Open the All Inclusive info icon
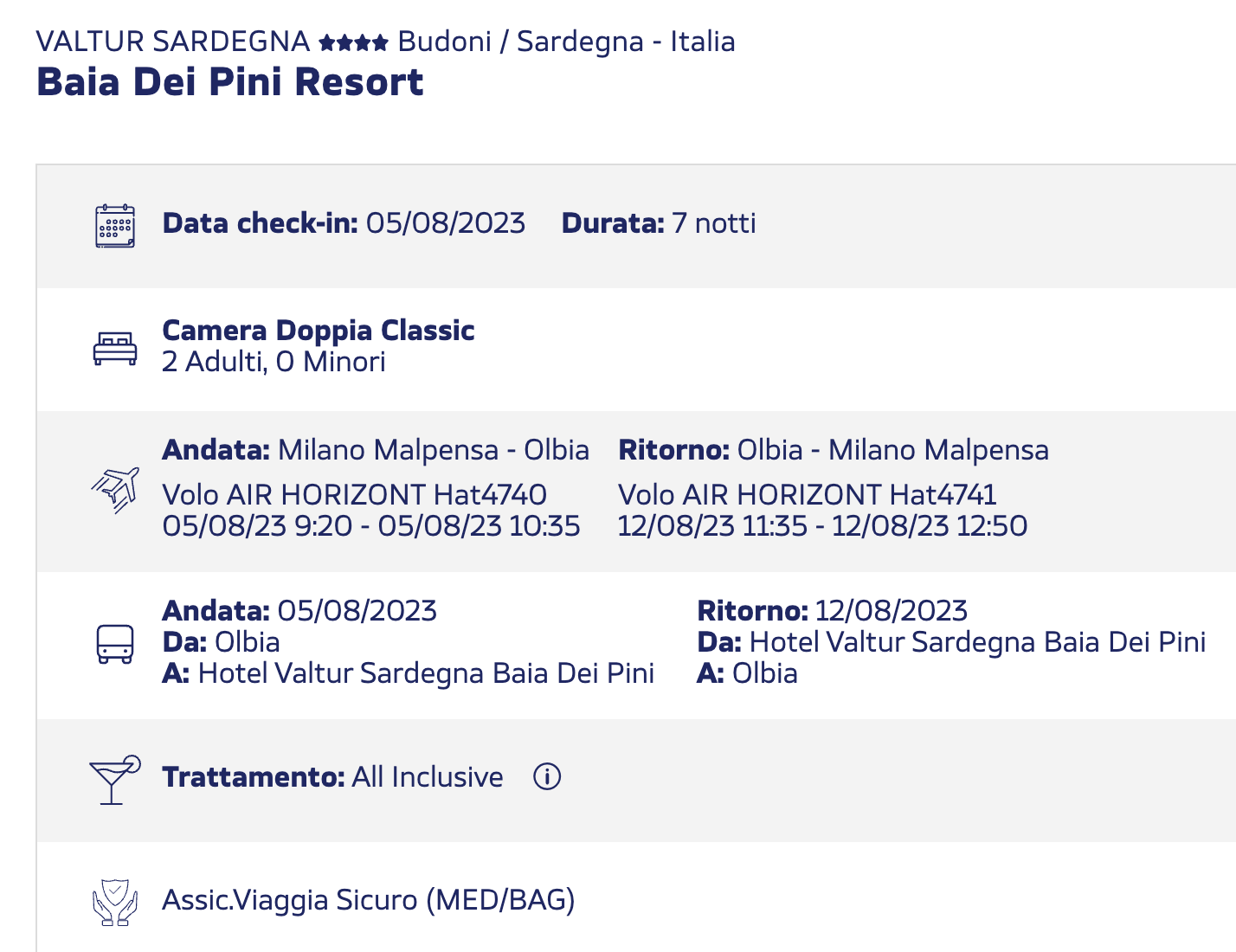Image resolution: width=1236 pixels, height=952 pixels. click(547, 777)
